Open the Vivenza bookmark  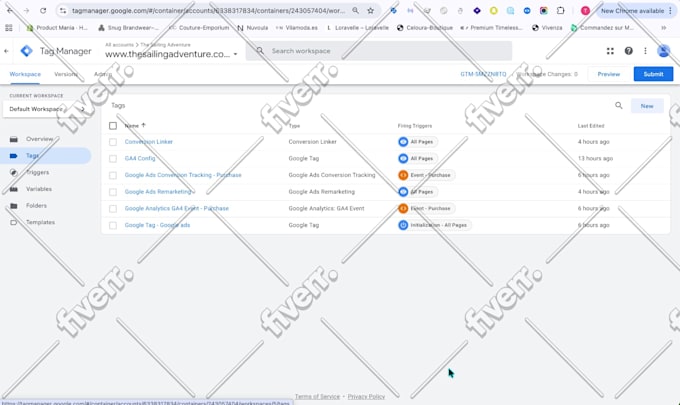coord(547,28)
